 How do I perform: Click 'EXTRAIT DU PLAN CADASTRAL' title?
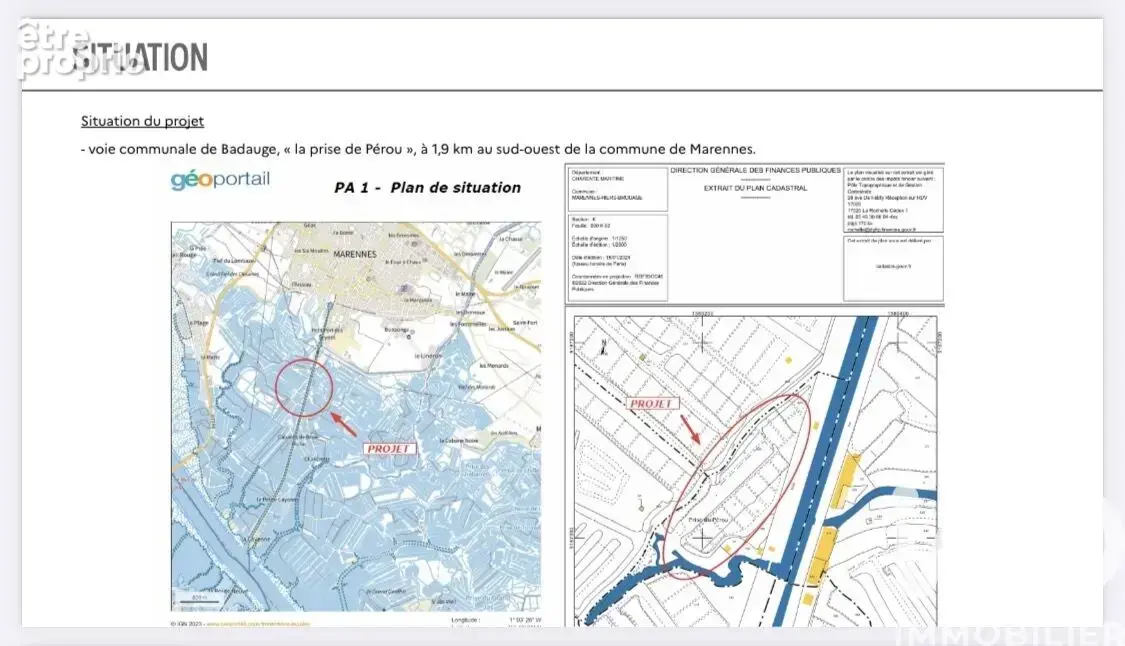(756, 188)
